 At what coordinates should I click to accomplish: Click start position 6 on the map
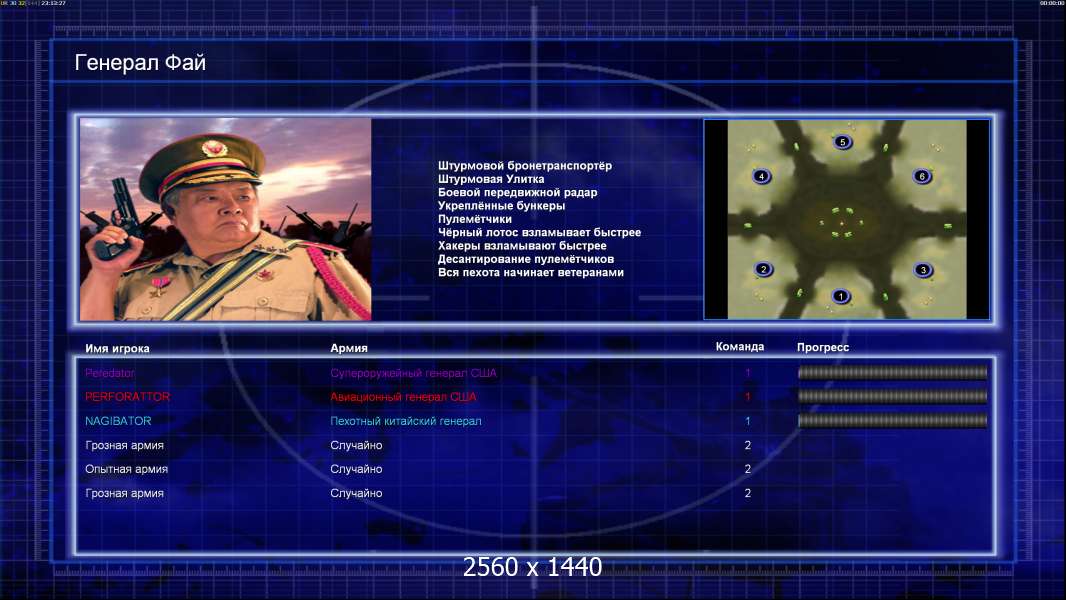click(922, 176)
